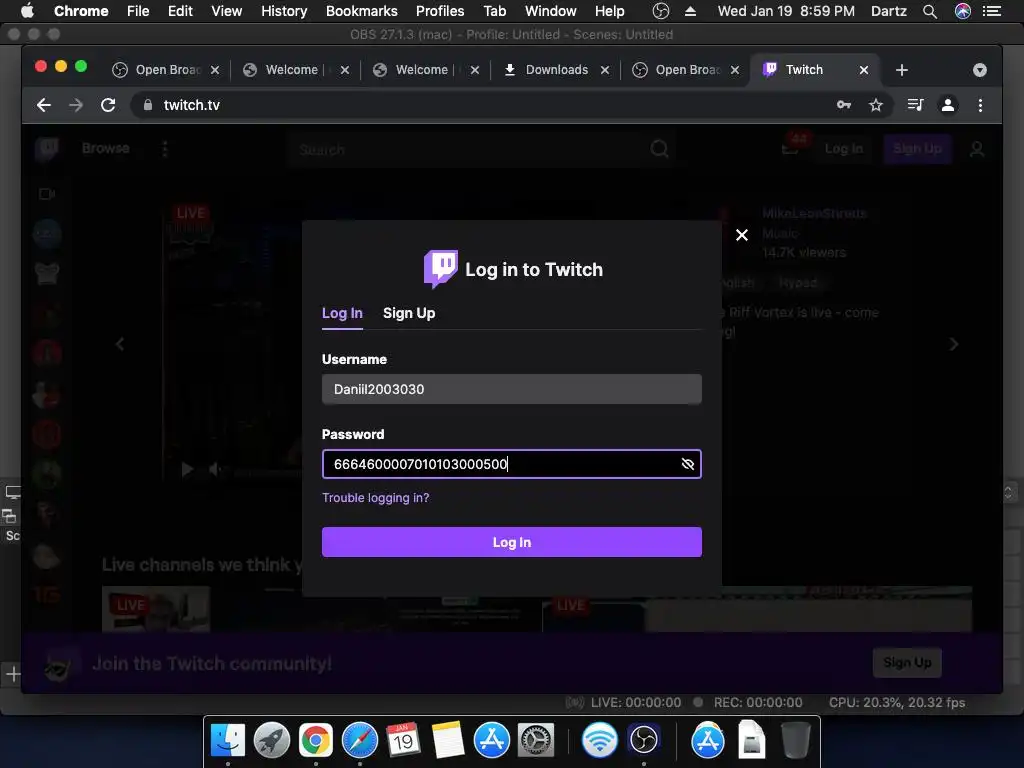Select the Log In tab in dialog
The width and height of the screenshot is (1024, 768).
pos(342,313)
